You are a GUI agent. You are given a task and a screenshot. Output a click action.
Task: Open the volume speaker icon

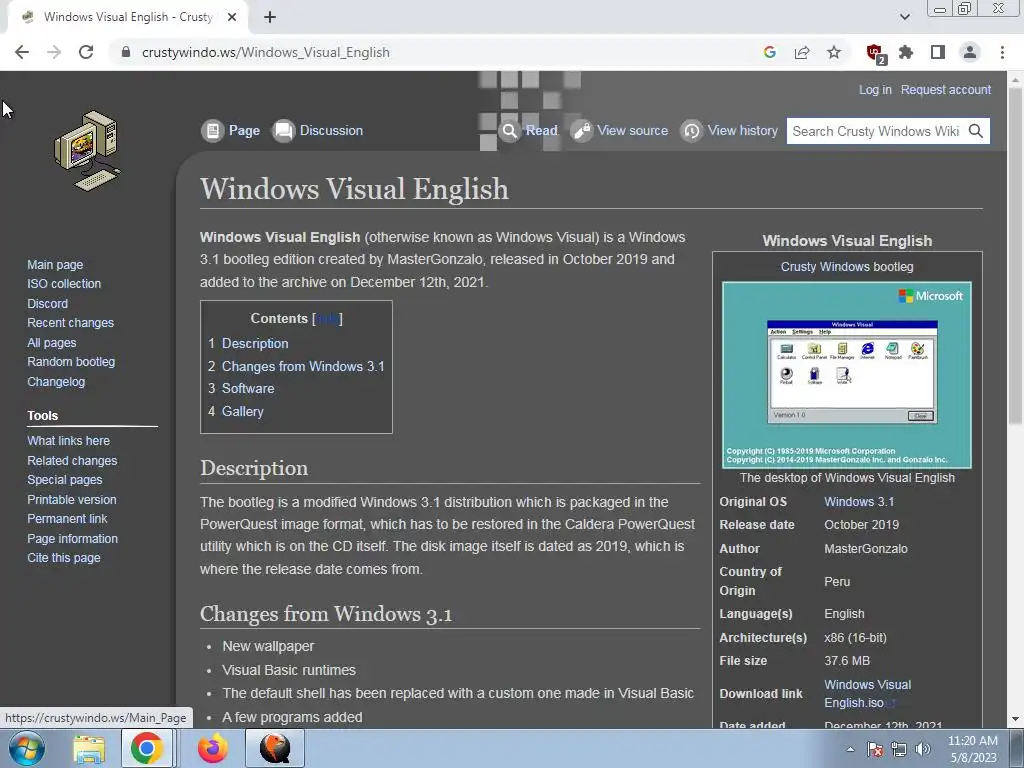pos(923,749)
